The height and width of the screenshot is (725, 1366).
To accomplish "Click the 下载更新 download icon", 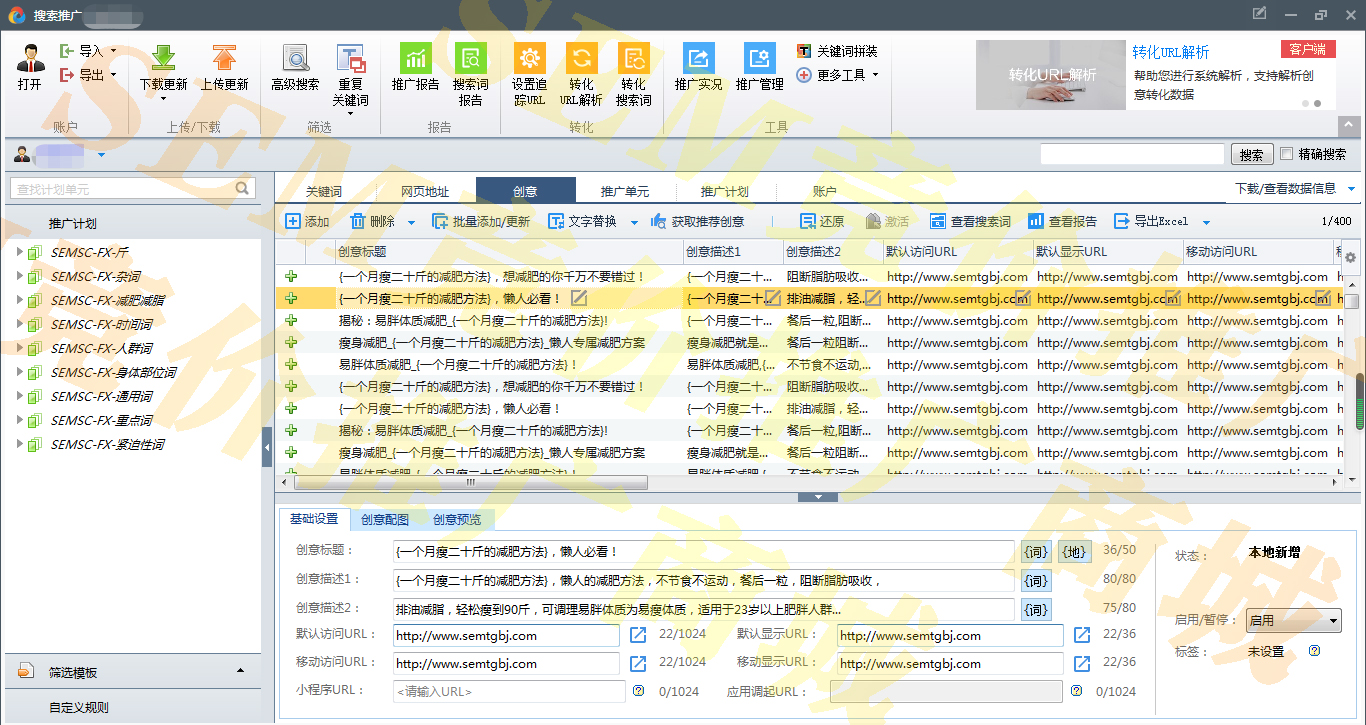I will 163,59.
